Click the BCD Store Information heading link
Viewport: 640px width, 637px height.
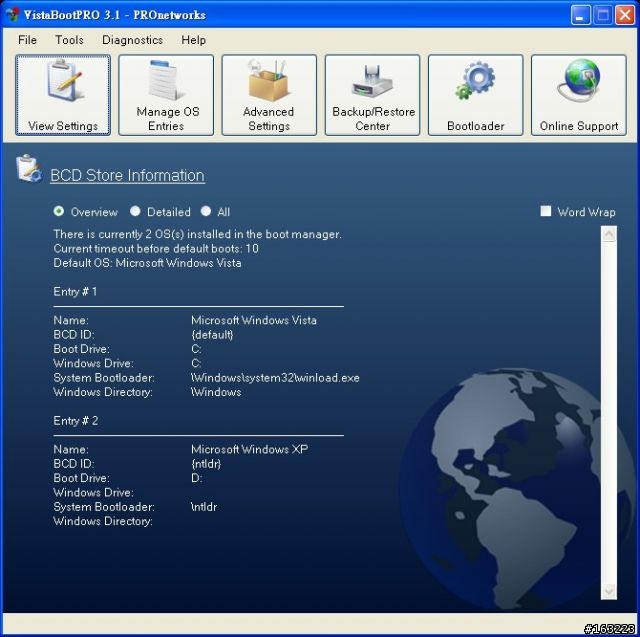pyautogui.click(x=127, y=175)
